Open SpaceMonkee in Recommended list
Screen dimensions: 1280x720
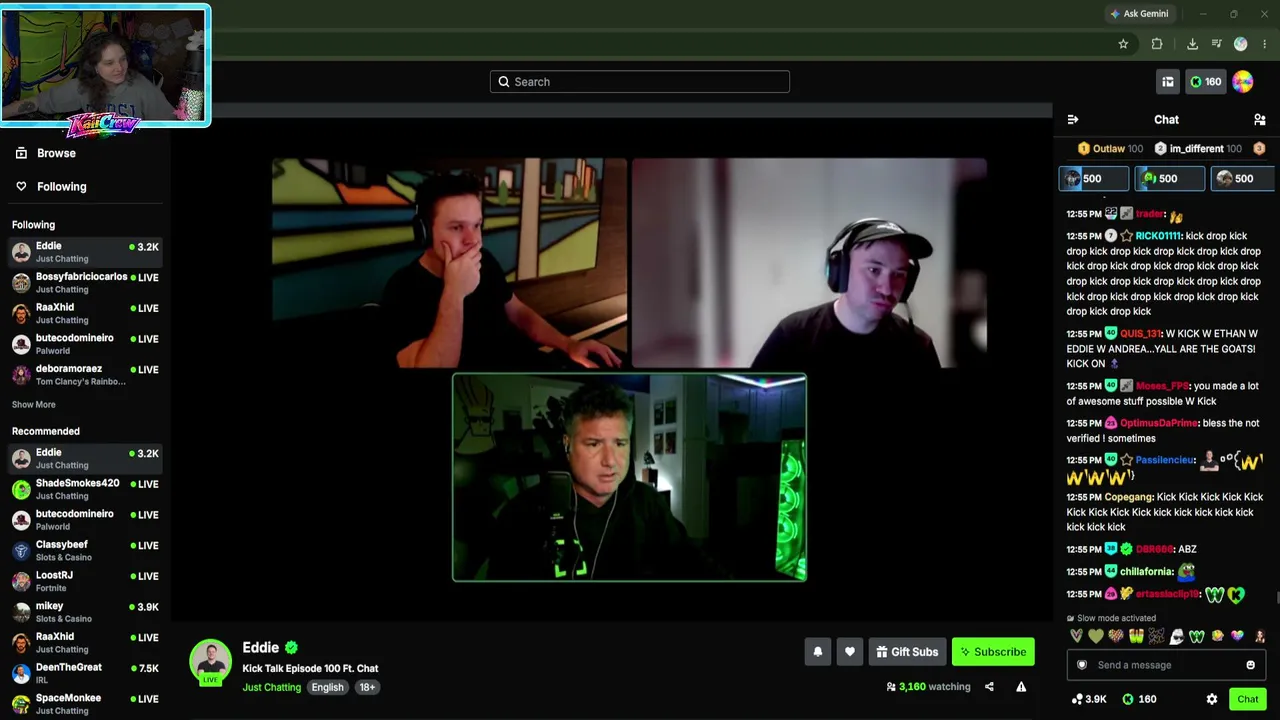(85, 704)
